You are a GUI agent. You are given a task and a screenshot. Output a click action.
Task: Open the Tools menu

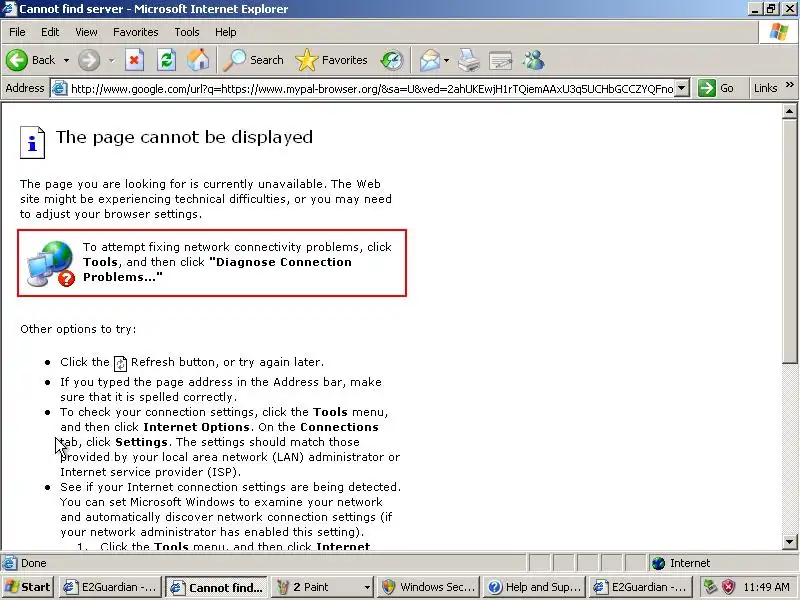coord(187,32)
